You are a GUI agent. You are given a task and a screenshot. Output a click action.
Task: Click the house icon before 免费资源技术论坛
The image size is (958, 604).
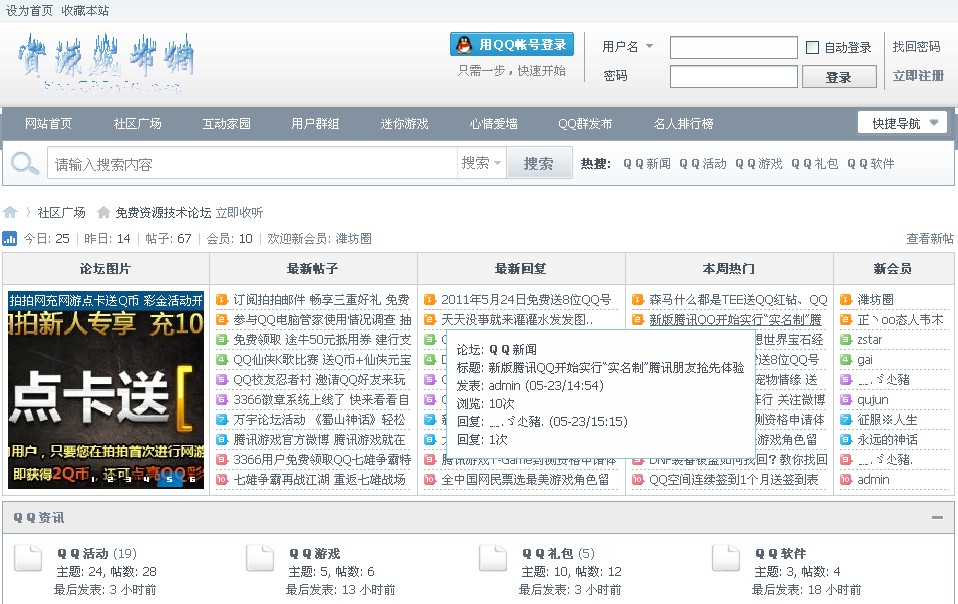pos(103,213)
